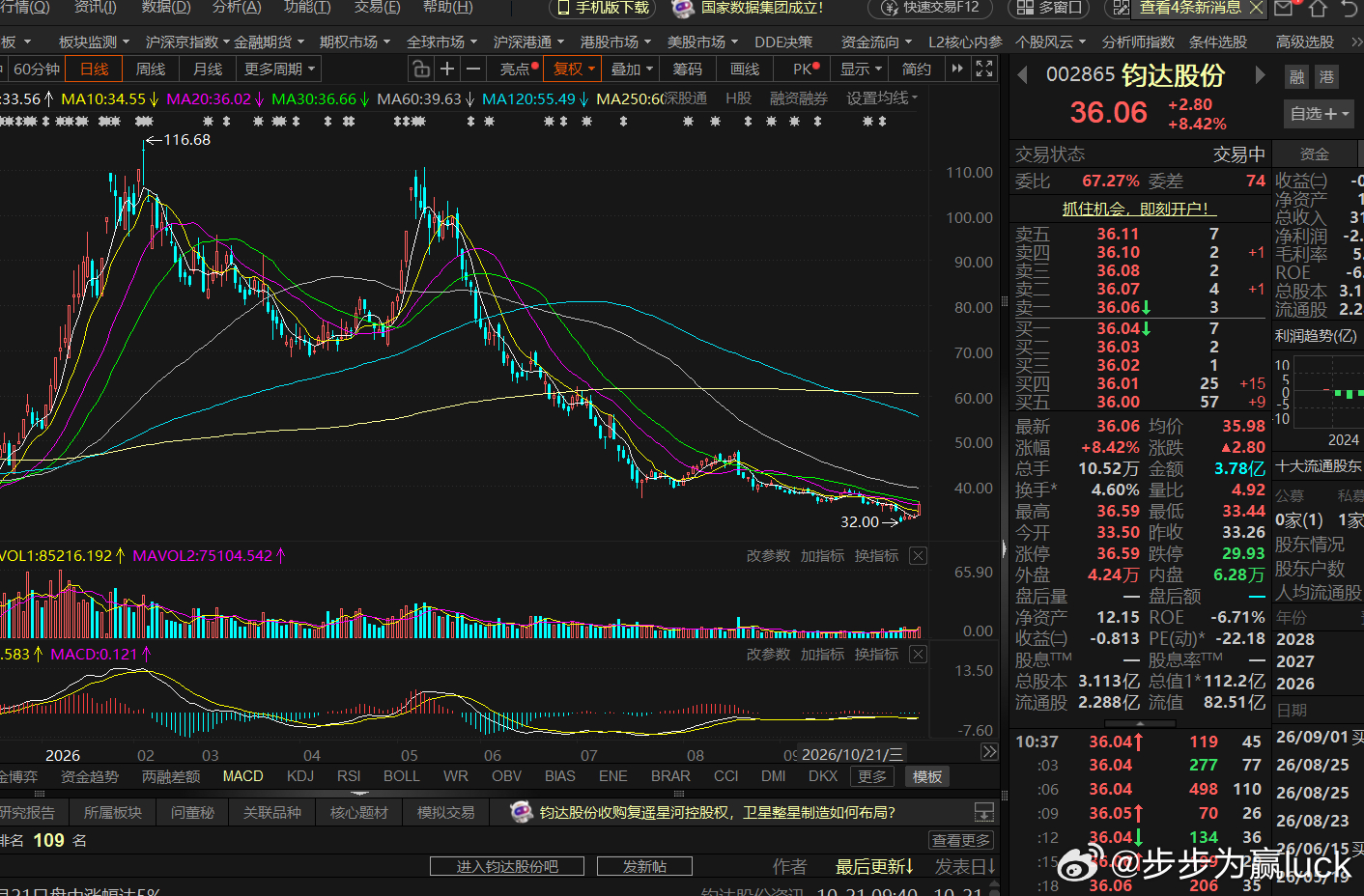Switch to 月线 monthly chart tab
1364x896 pixels.
[x=208, y=70]
